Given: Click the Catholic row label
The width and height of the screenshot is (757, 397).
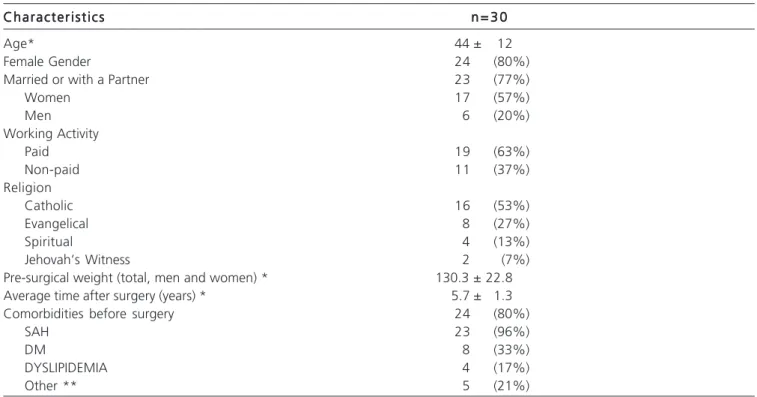Looking at the screenshot, I should (x=48, y=206).
